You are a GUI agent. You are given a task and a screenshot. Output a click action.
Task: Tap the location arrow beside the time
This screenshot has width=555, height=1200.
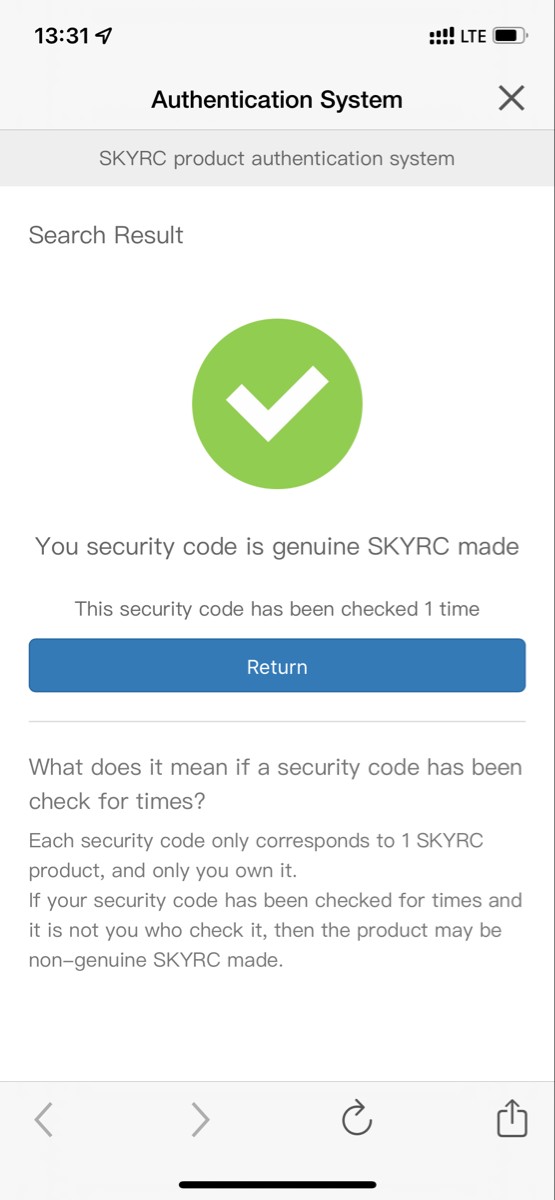pos(105,36)
